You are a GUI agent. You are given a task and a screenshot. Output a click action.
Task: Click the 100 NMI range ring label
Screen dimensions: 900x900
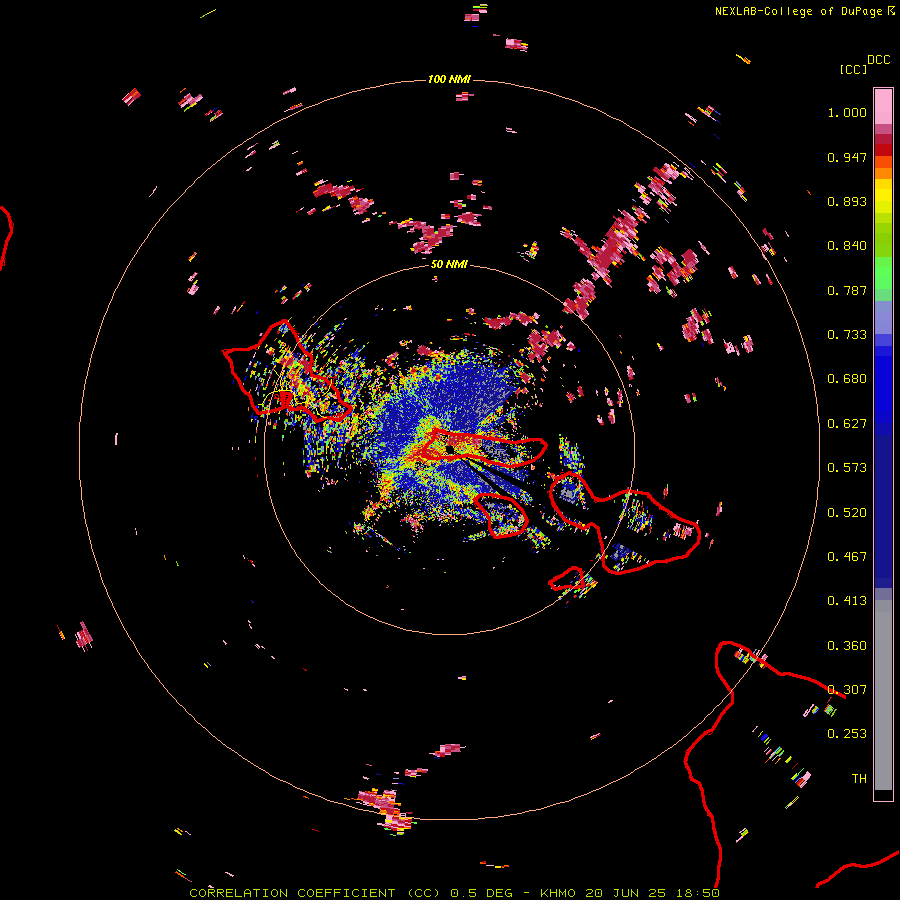click(449, 79)
